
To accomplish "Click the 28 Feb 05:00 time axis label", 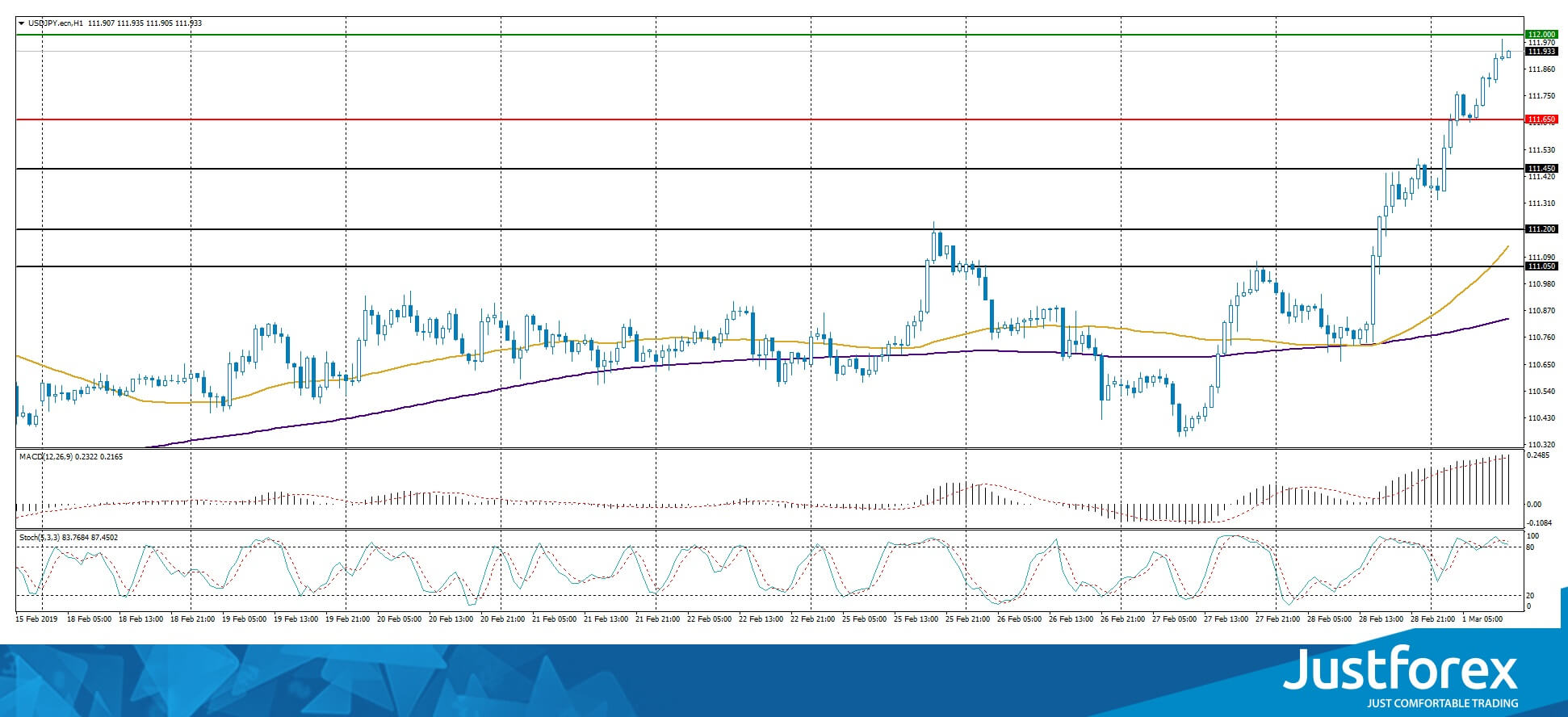I will 1329,619.
